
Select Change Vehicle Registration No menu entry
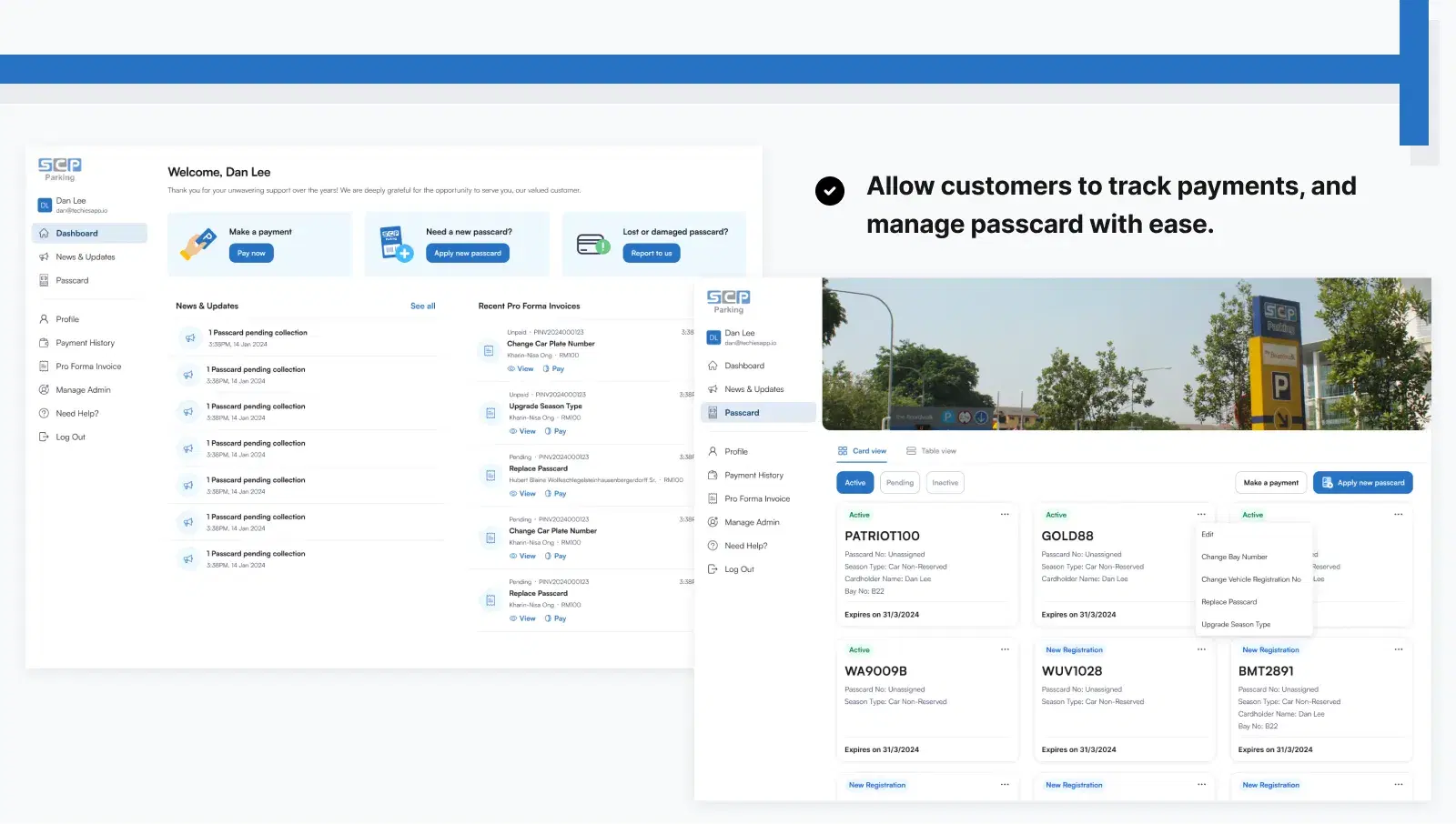(1250, 579)
